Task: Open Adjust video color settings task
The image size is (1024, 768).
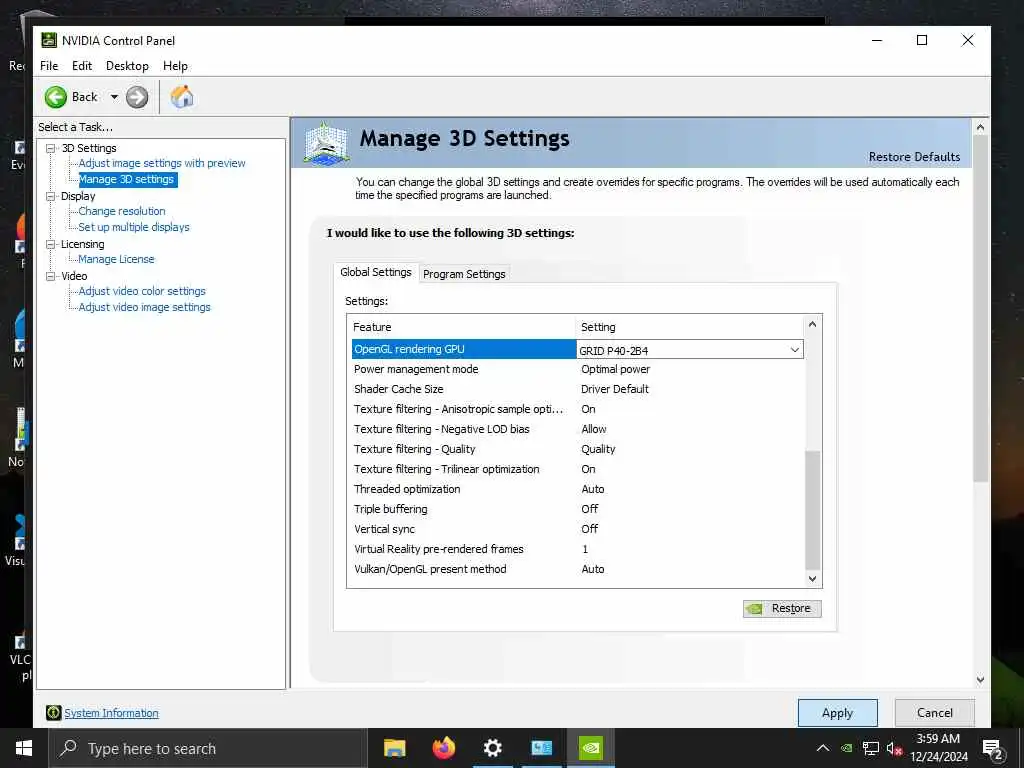Action: (142, 291)
